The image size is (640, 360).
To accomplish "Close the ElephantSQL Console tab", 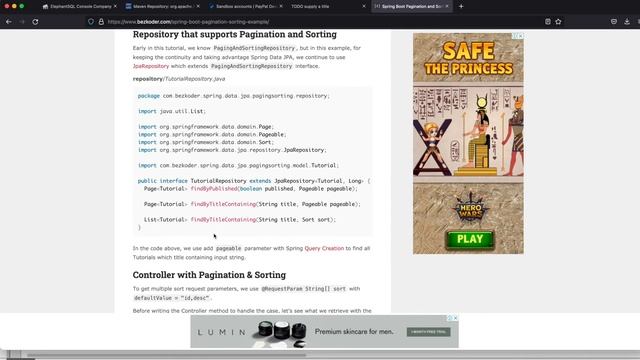I will tap(115, 6).
